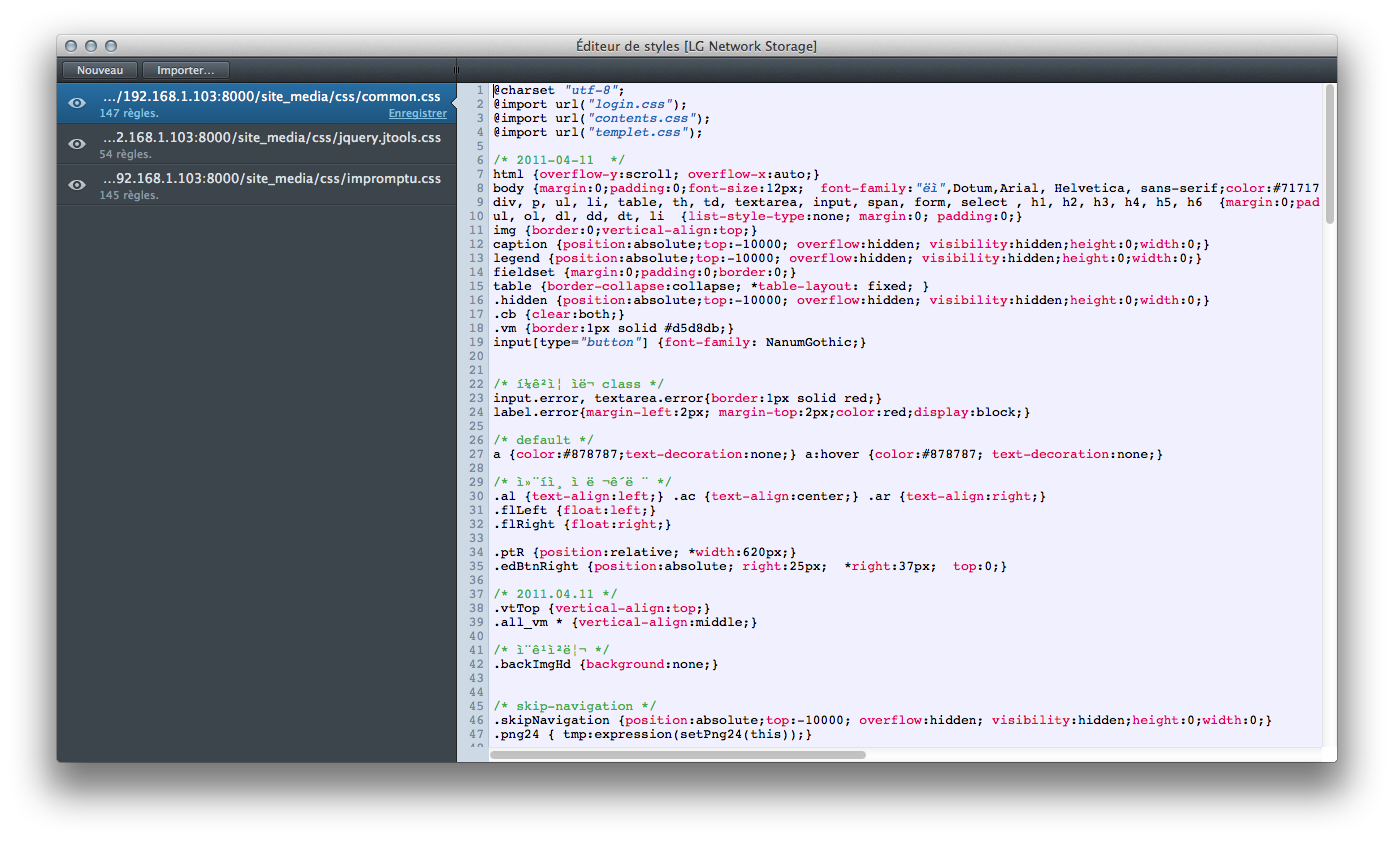1394x841 pixels.
Task: Click line number 19 in the gutter
Action: 477,342
